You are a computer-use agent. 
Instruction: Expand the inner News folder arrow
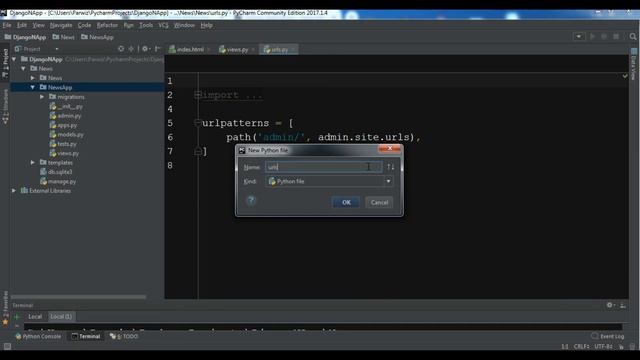coord(33,78)
